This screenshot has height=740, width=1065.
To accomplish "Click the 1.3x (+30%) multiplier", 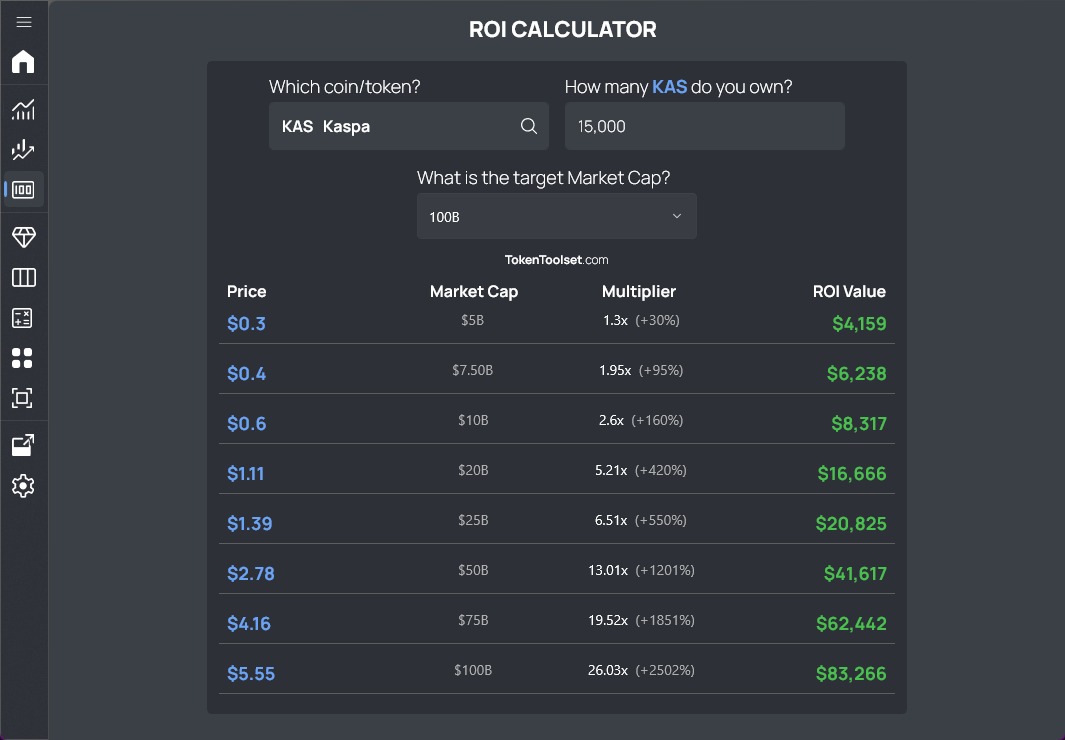I will (641, 320).
